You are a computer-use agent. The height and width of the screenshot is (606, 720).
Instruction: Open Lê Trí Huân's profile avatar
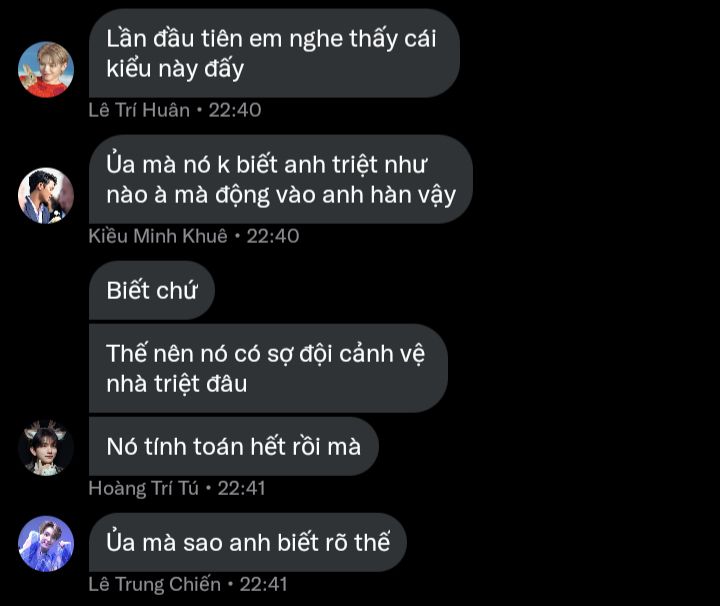46,70
